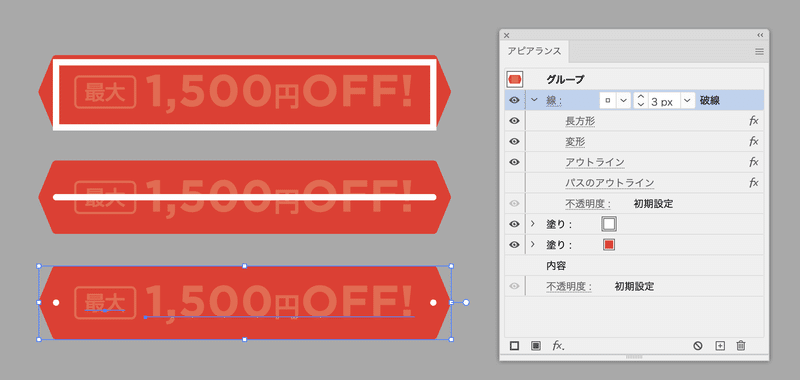
Task: Open the stroke color swatch dropdown arrow
Action: (x=623, y=100)
